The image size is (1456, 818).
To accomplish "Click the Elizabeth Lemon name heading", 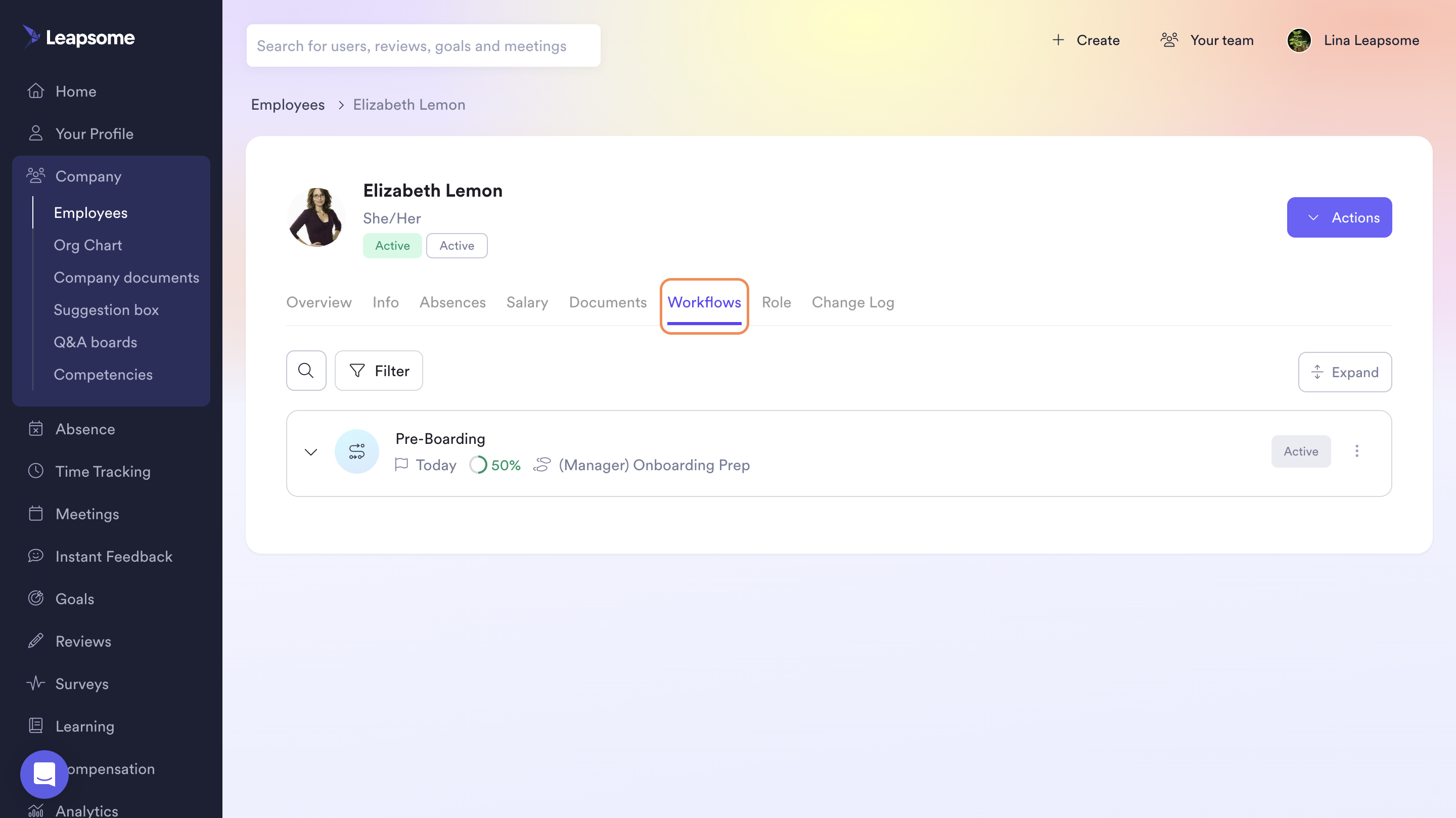I will pos(432,191).
